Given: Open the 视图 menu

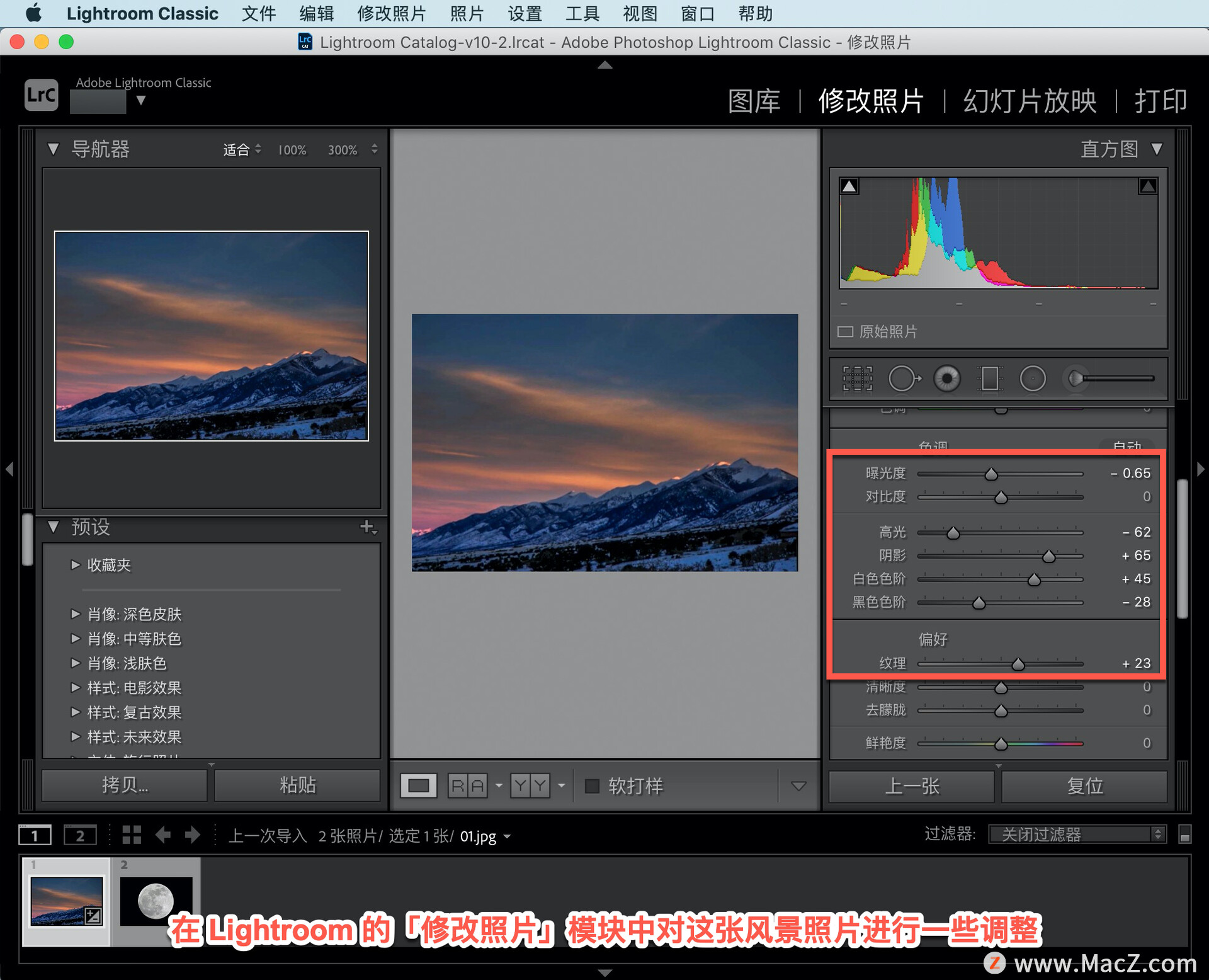Looking at the screenshot, I should [640, 13].
